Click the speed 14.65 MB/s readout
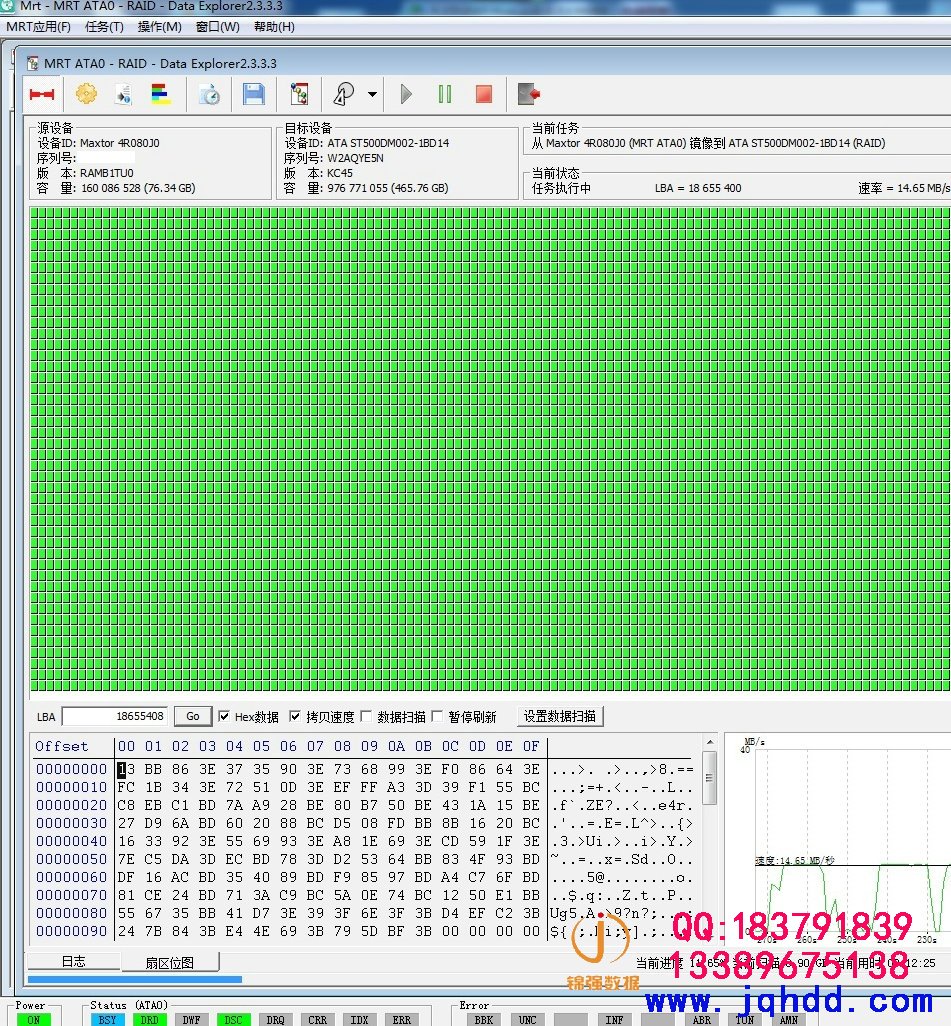The image size is (951, 1026). click(904, 188)
